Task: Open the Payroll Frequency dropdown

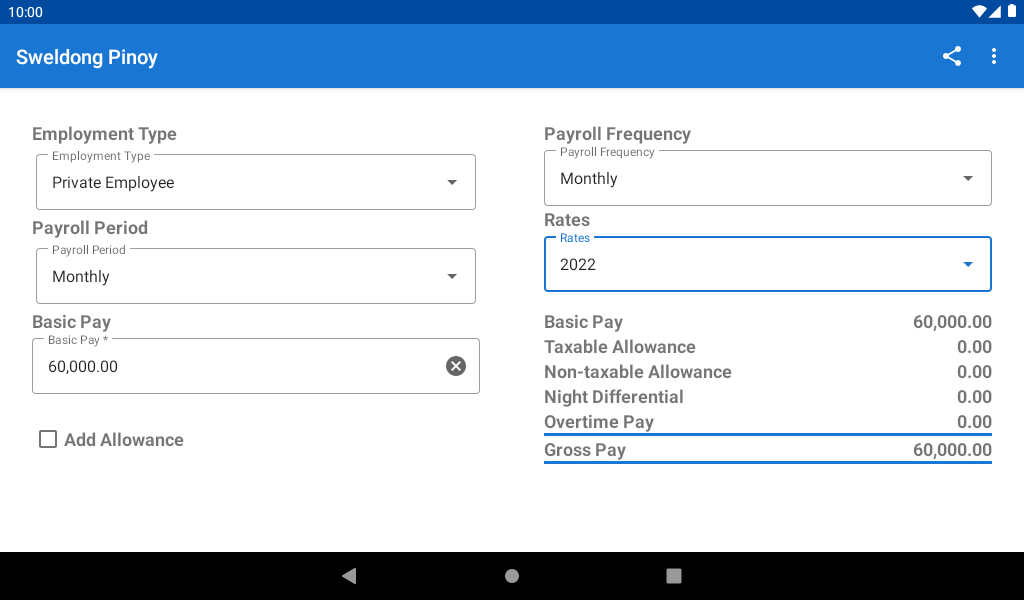Action: (768, 178)
